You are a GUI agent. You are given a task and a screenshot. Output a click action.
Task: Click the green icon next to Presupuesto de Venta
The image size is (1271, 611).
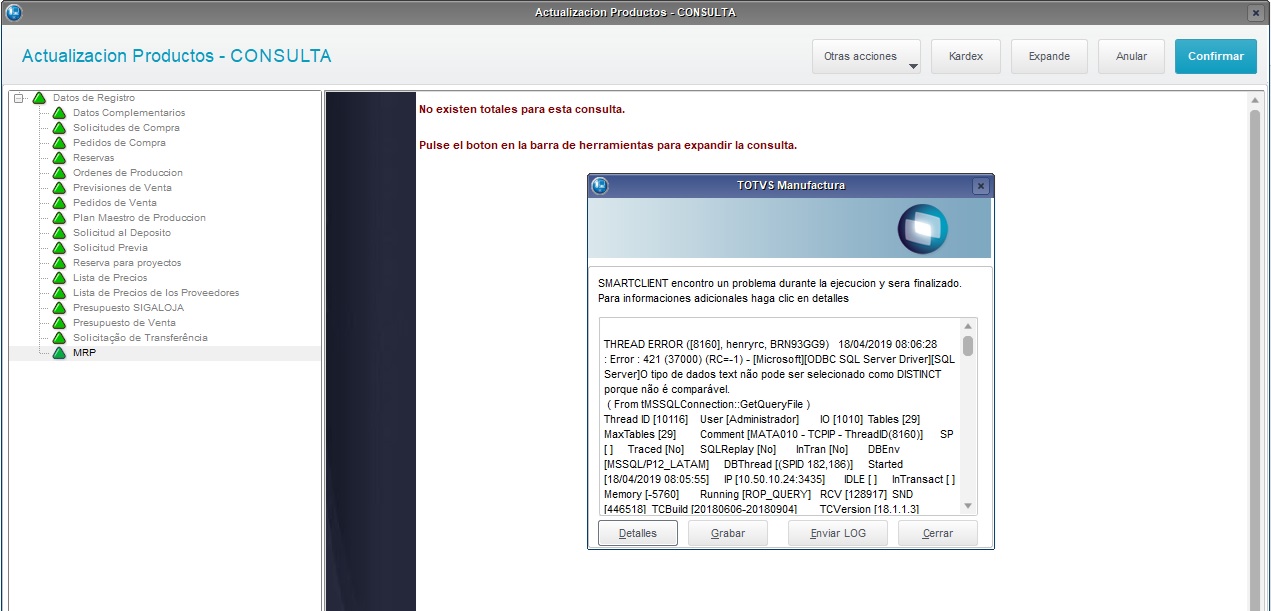(x=59, y=323)
